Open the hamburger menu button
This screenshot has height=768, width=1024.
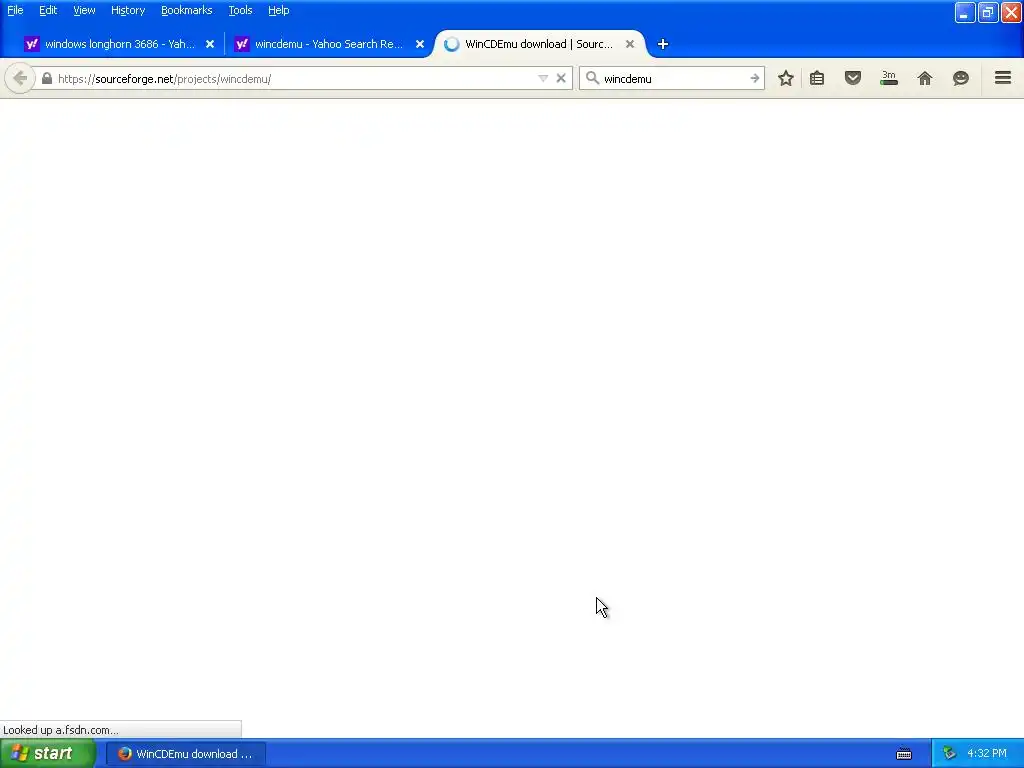tap(1003, 78)
